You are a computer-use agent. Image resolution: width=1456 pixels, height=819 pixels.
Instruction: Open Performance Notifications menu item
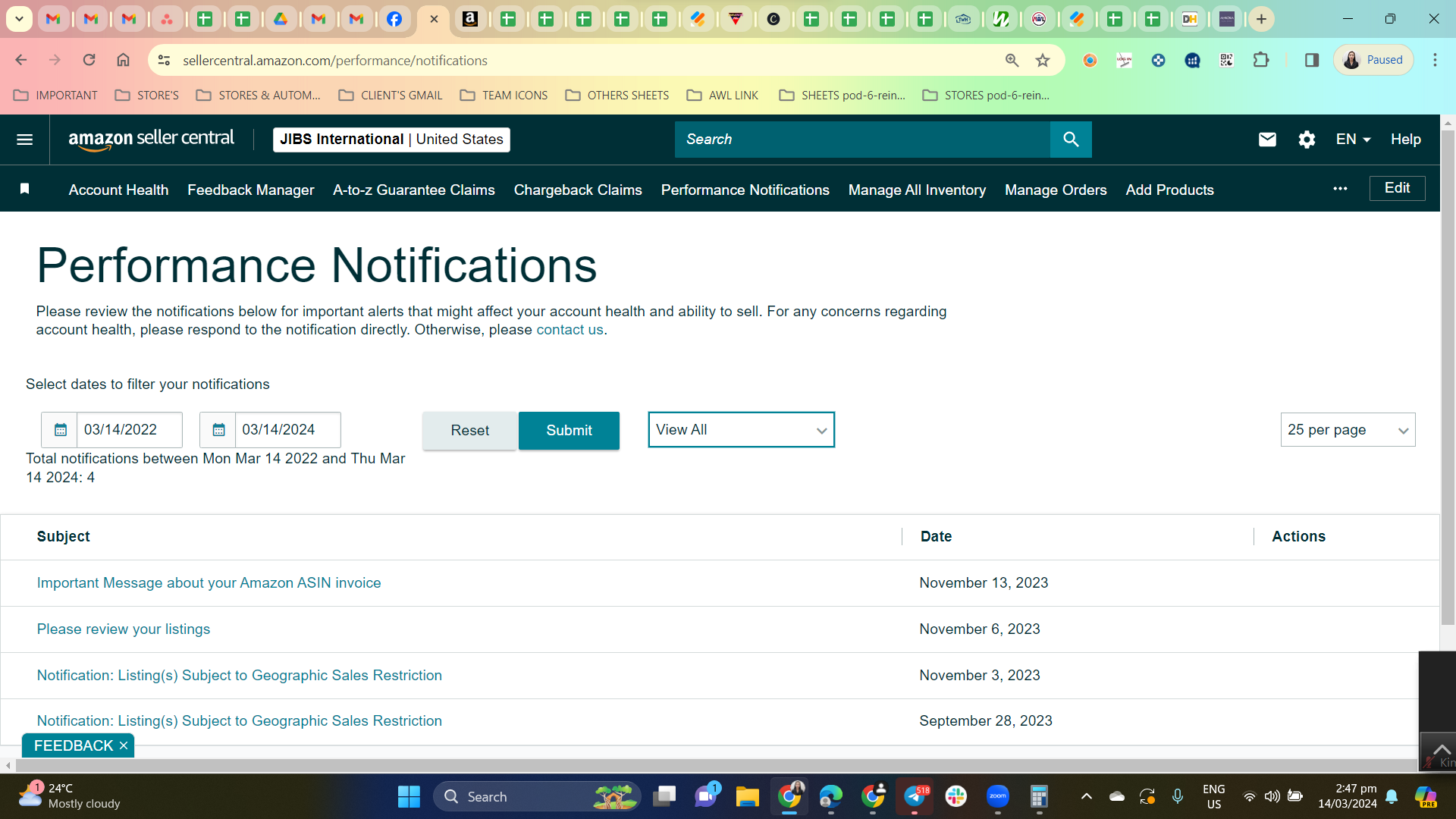coord(745,190)
